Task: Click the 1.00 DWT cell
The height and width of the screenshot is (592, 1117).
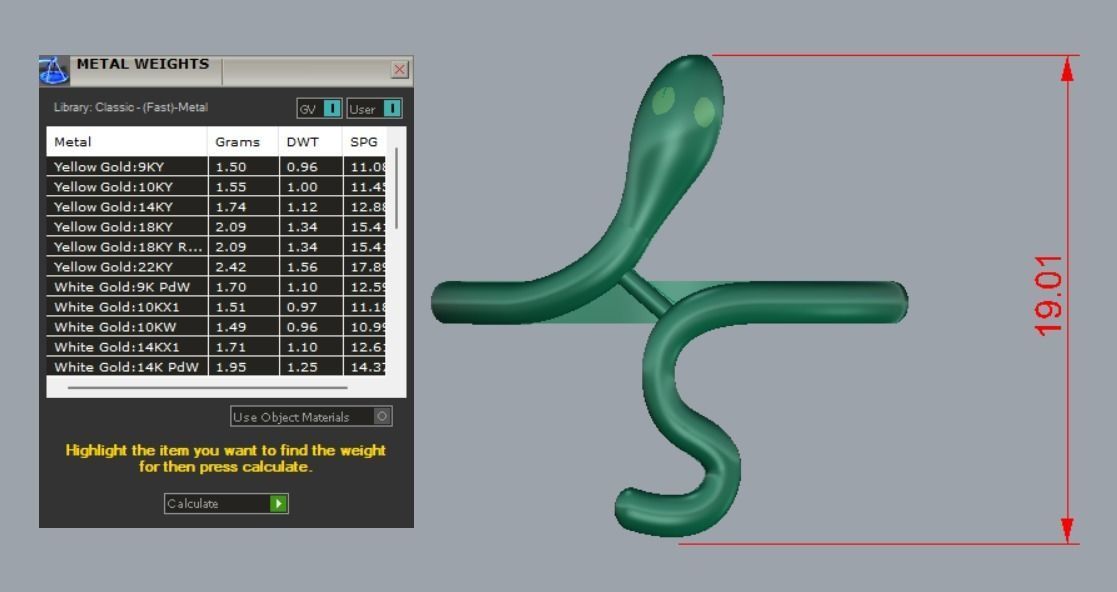Action: [311, 187]
